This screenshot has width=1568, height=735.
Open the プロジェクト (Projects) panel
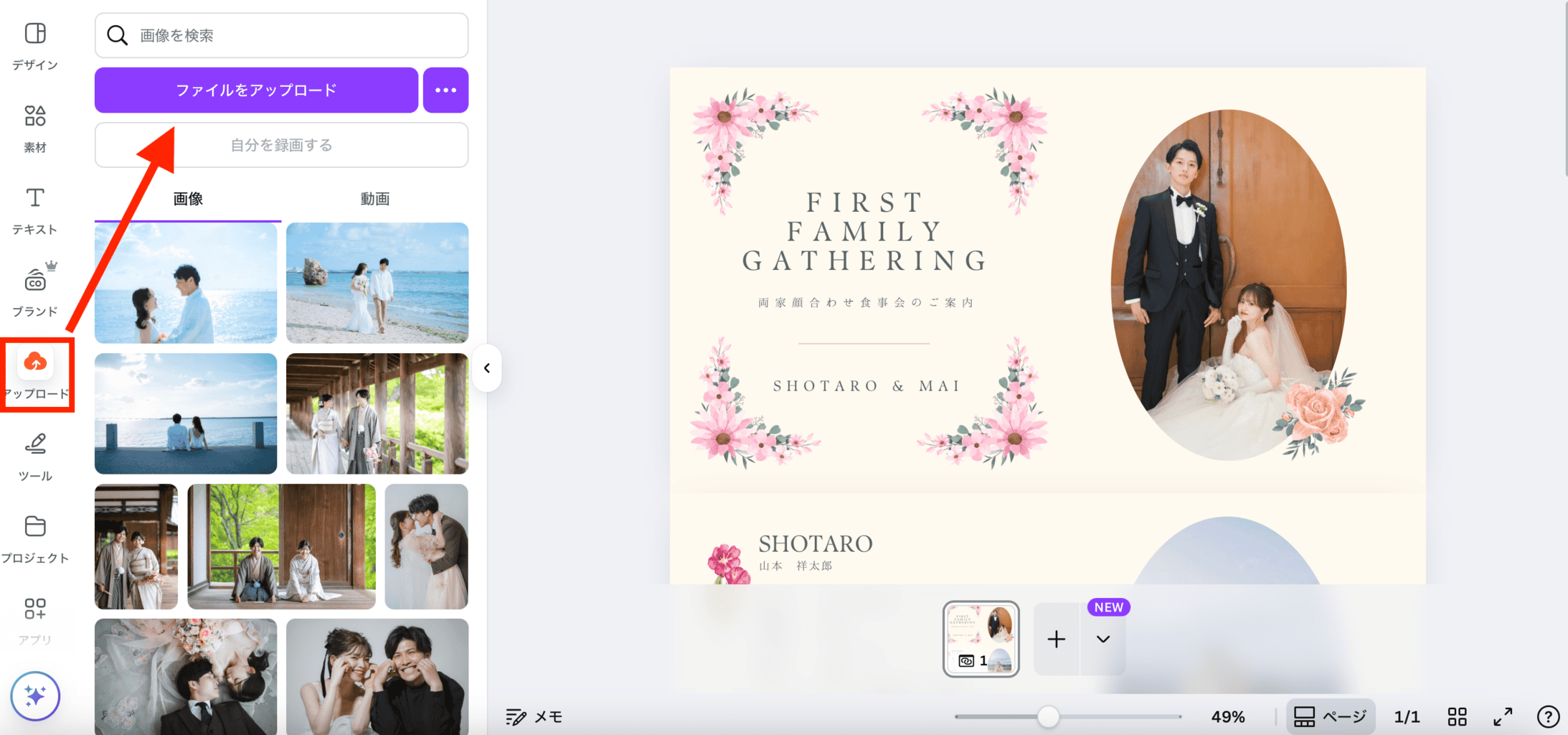coord(34,536)
